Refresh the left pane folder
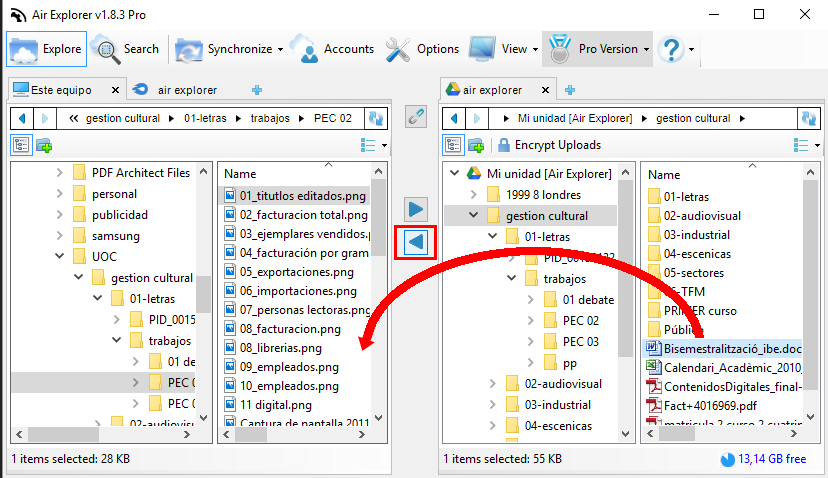828x478 pixels. 376,118
